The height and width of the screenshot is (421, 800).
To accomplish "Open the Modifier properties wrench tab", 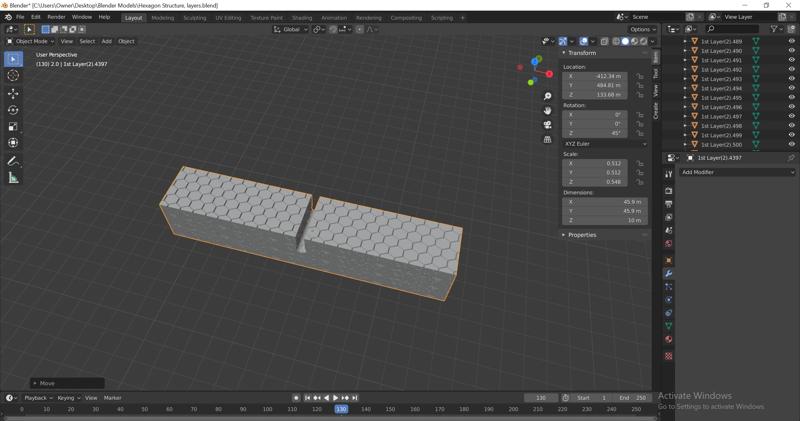I will (668, 274).
